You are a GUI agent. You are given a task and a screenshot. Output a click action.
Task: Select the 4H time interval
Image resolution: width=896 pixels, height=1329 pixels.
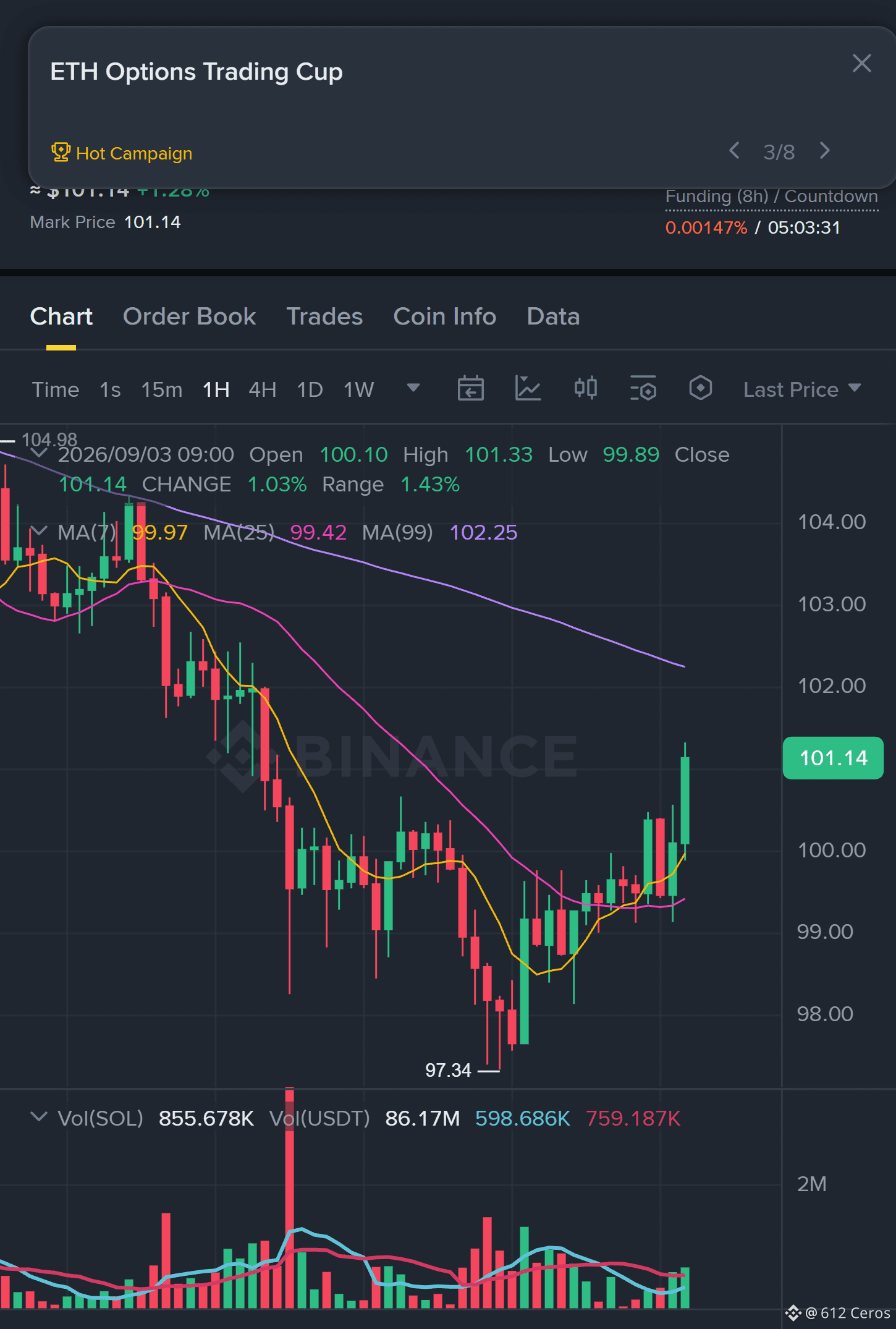(x=262, y=390)
